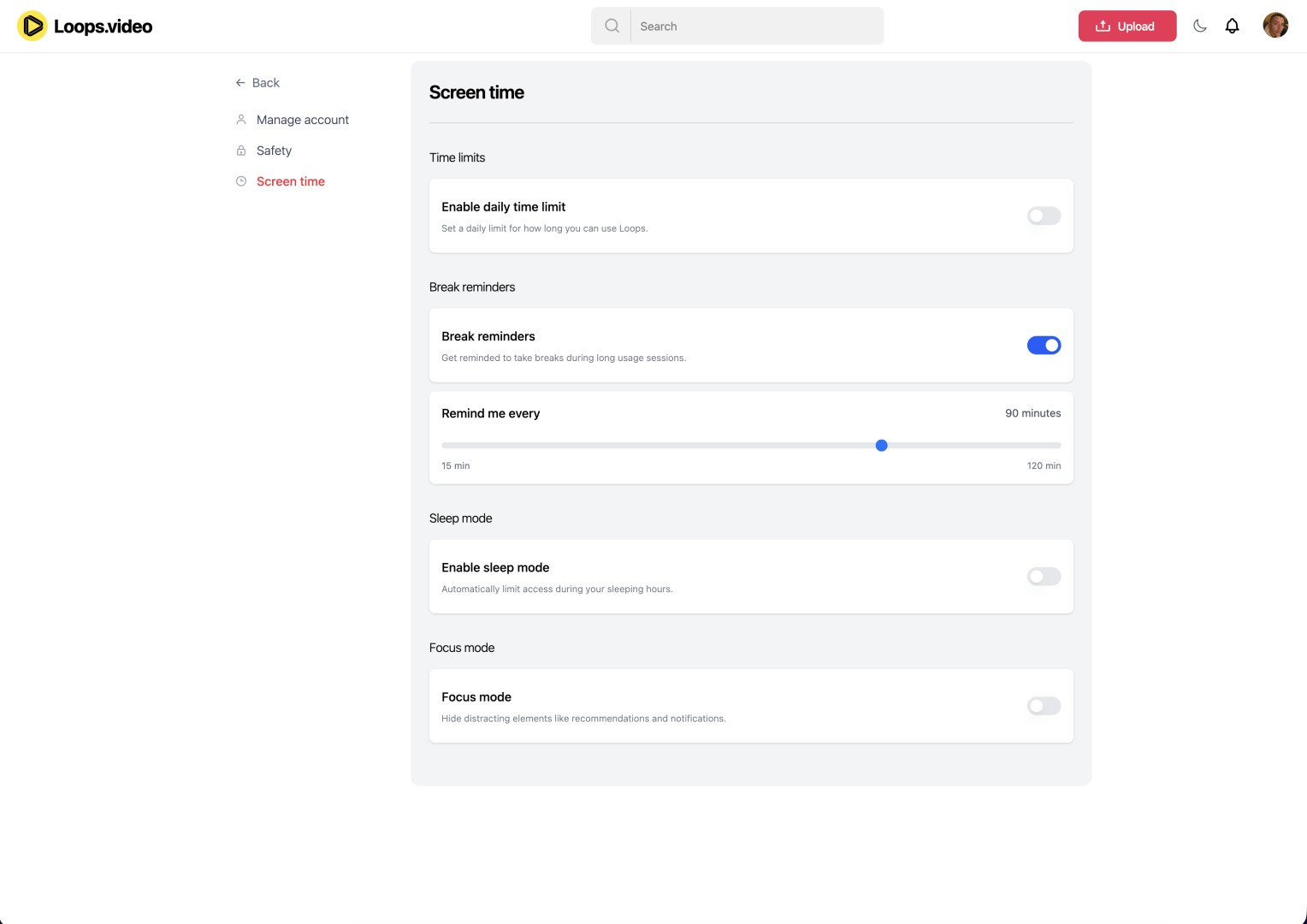The image size is (1307, 924).
Task: Click the Manage account person icon
Action: [241, 120]
